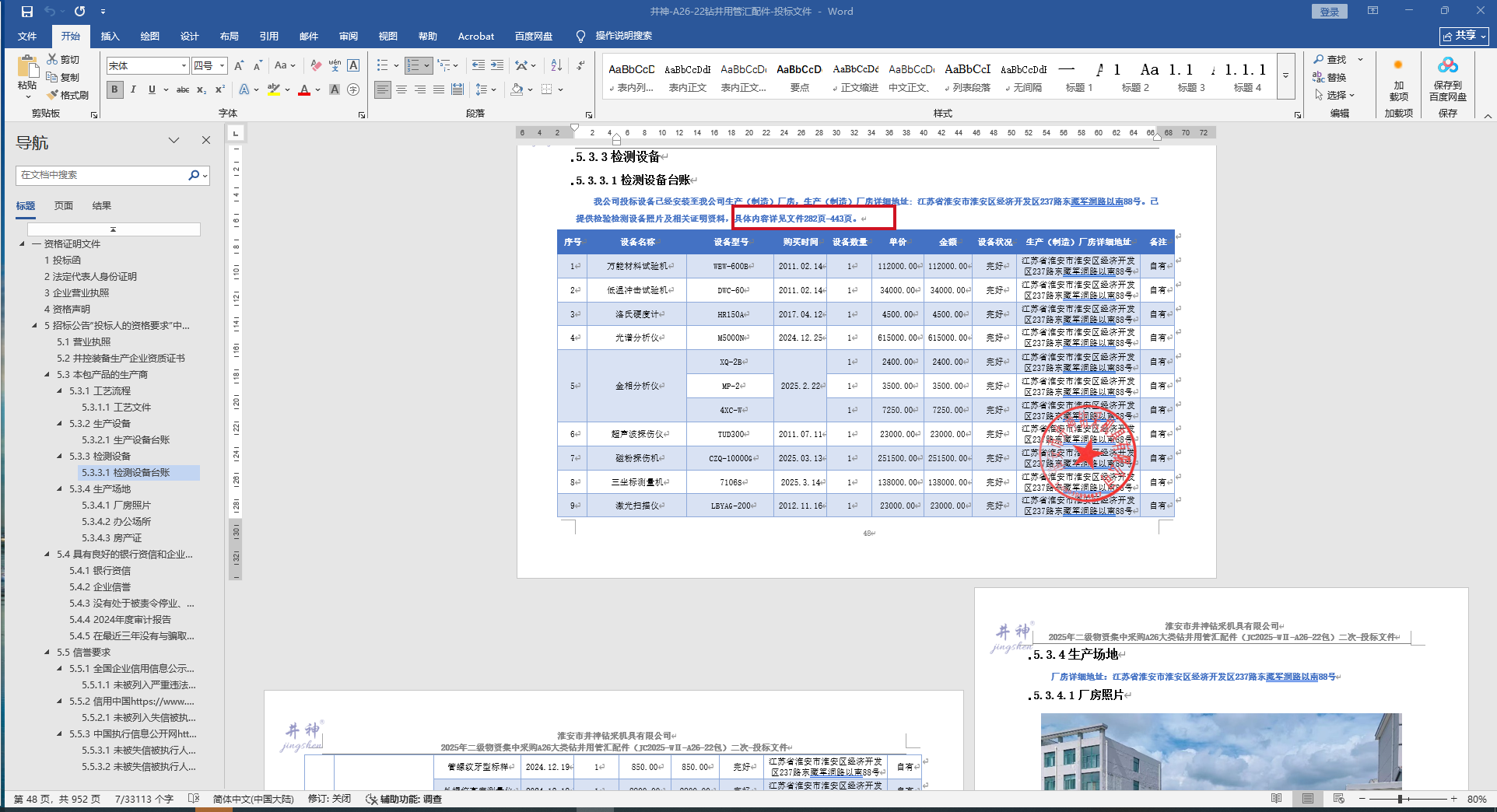Click the Format Painter tool
The image size is (1497, 812).
(x=68, y=95)
